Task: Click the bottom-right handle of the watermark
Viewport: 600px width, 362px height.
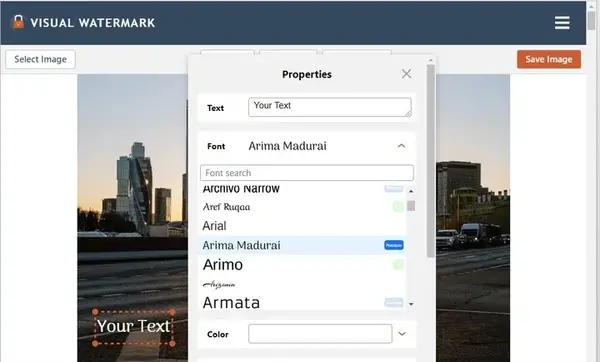Action: 173,343
